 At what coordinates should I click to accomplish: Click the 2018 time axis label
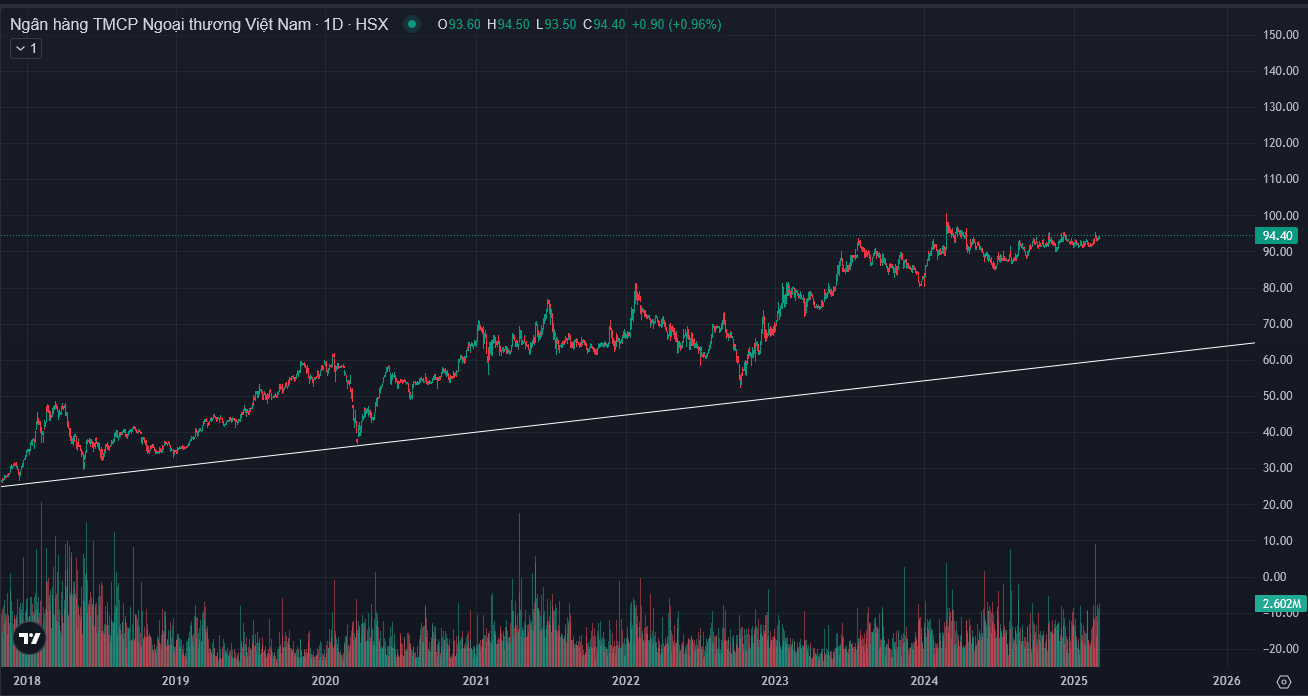point(28,681)
